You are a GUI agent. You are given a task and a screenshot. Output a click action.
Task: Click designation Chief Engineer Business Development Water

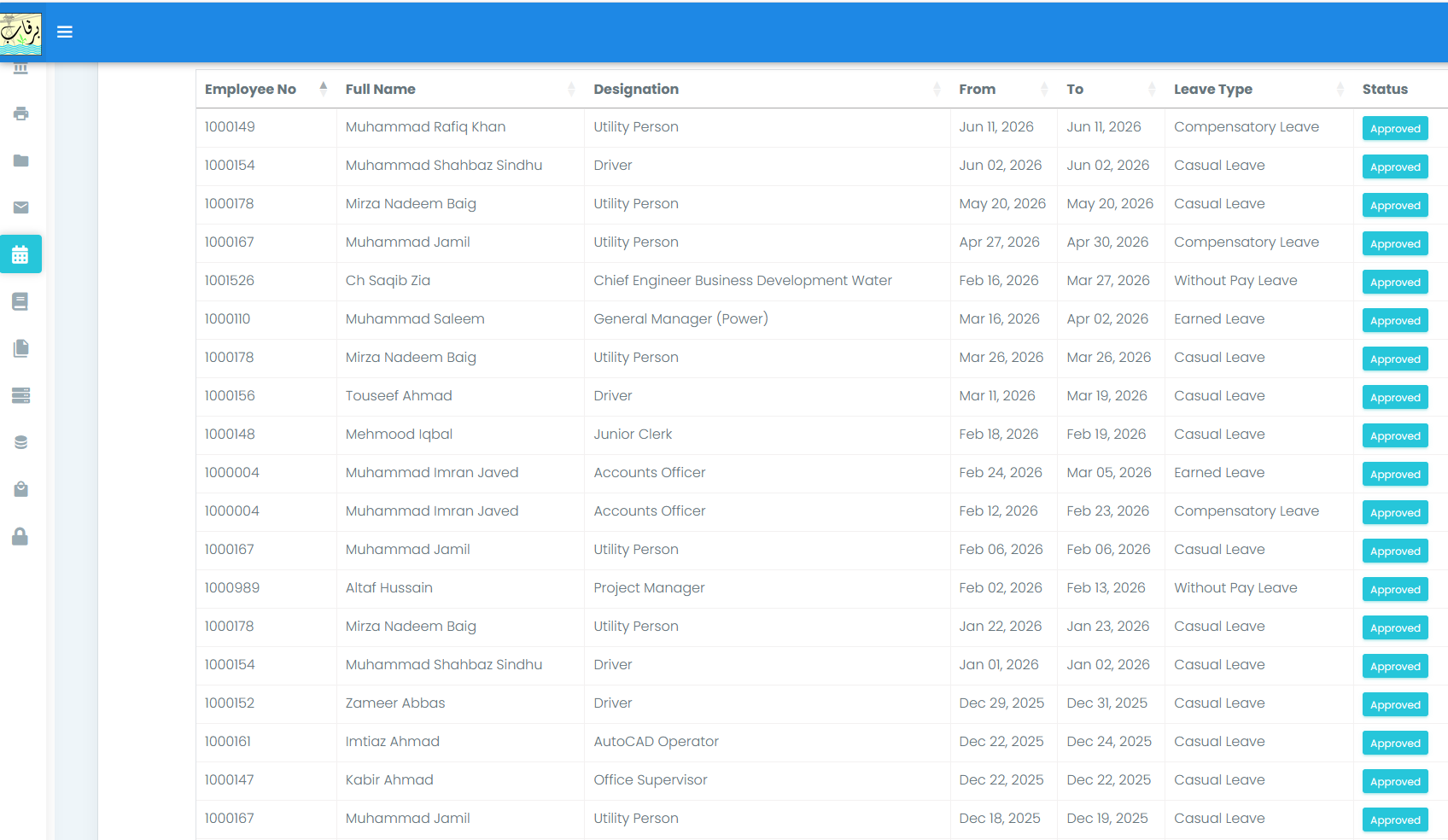pyautogui.click(x=743, y=280)
